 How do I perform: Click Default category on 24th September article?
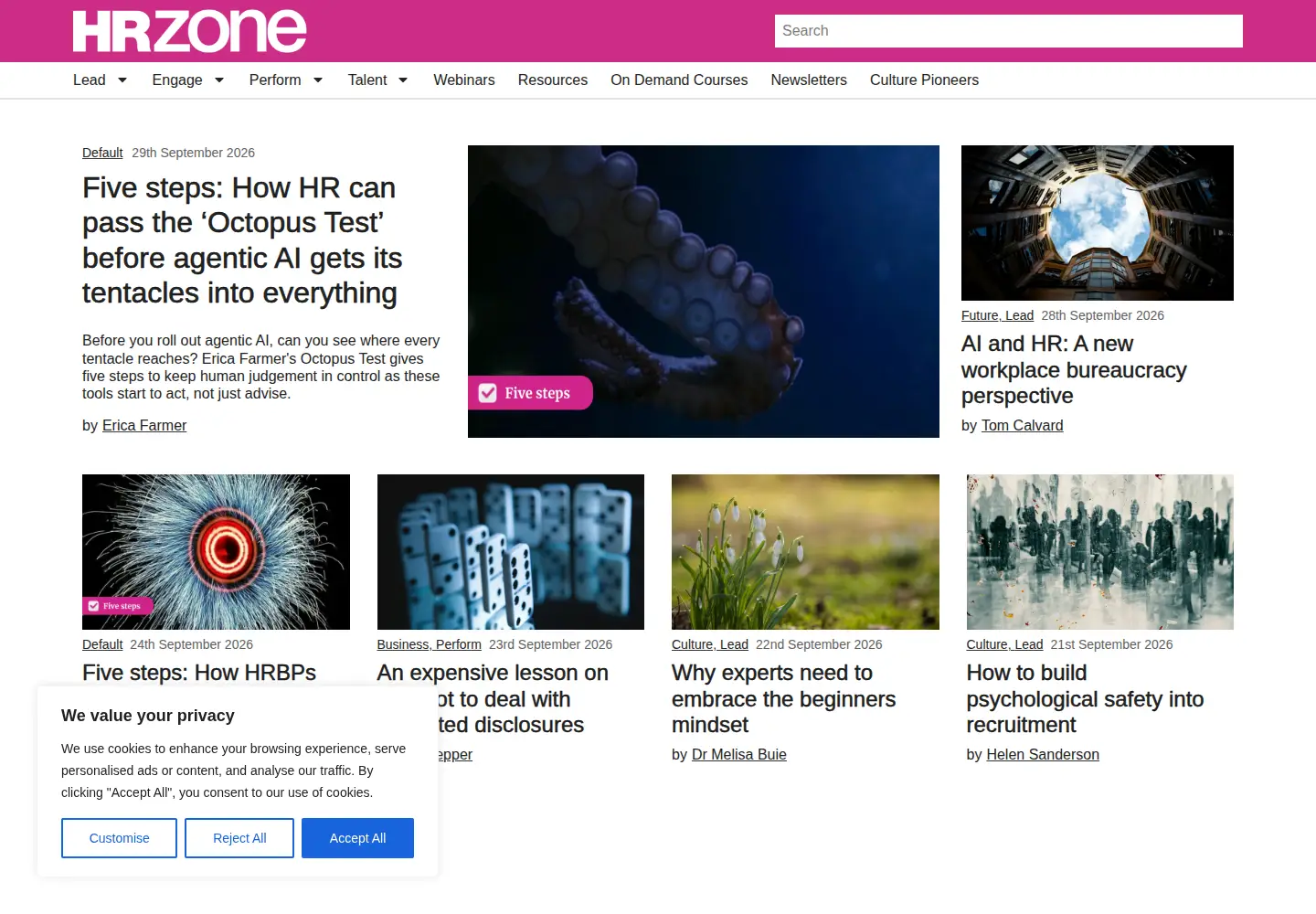[102, 644]
